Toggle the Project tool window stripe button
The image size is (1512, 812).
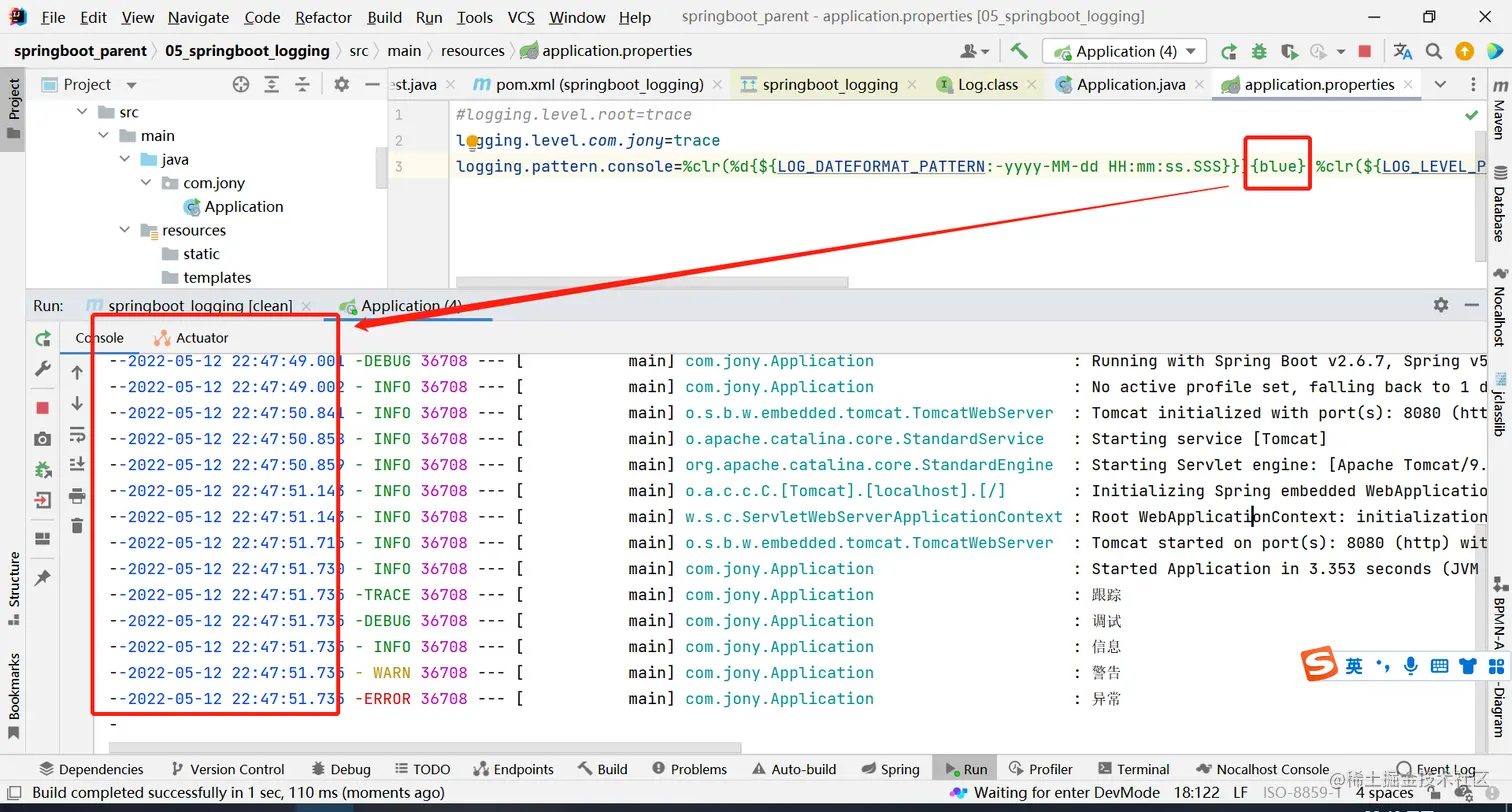tap(13, 110)
